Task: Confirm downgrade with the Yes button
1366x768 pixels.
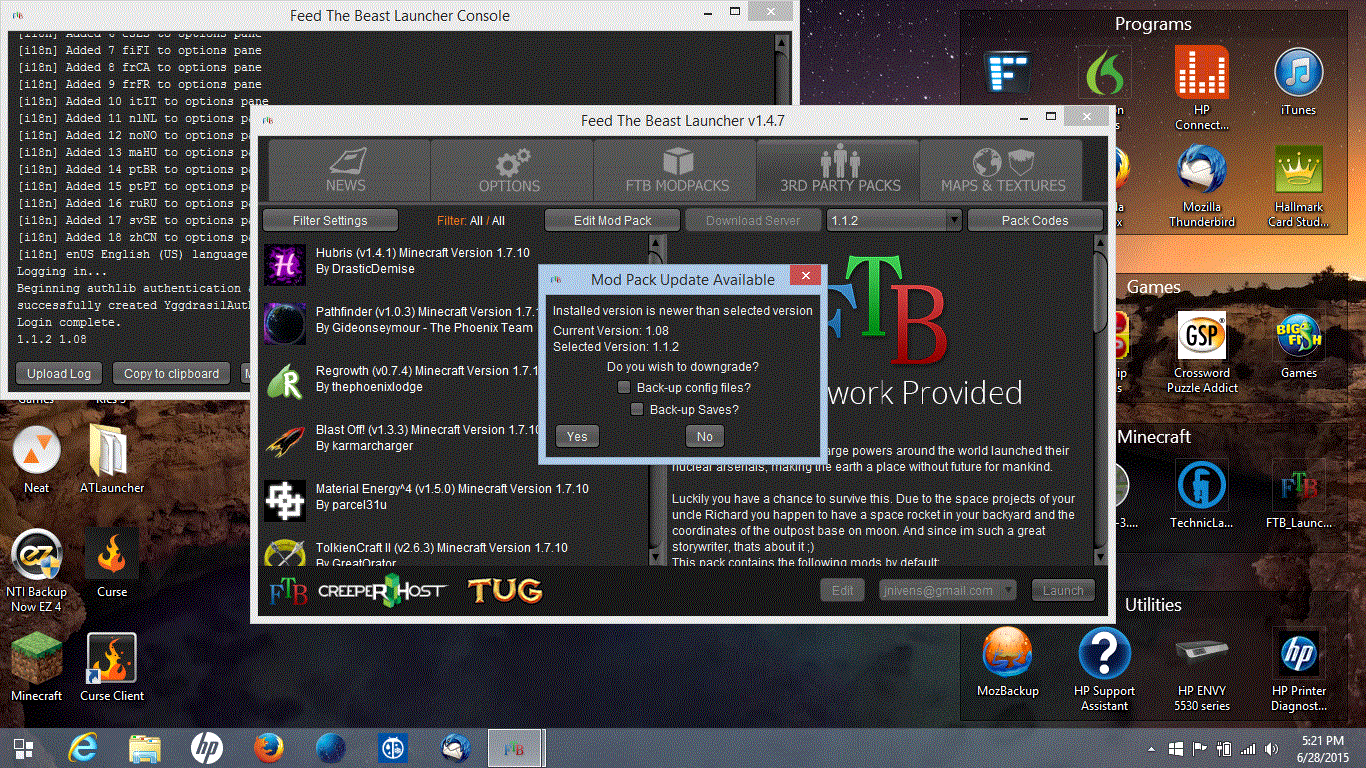Action: [x=577, y=436]
